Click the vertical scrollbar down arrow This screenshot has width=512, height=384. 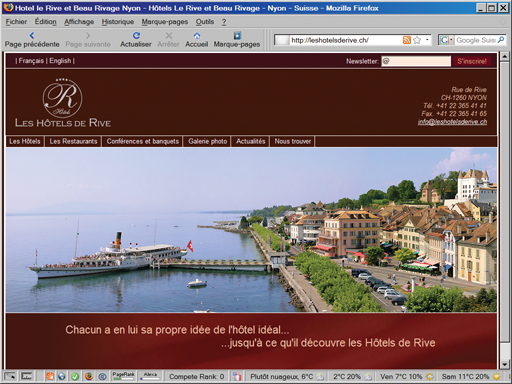tap(504, 364)
